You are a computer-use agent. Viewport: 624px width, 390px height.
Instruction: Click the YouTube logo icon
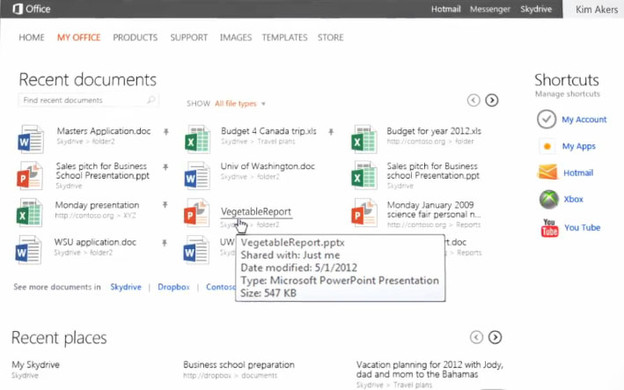coord(549,228)
